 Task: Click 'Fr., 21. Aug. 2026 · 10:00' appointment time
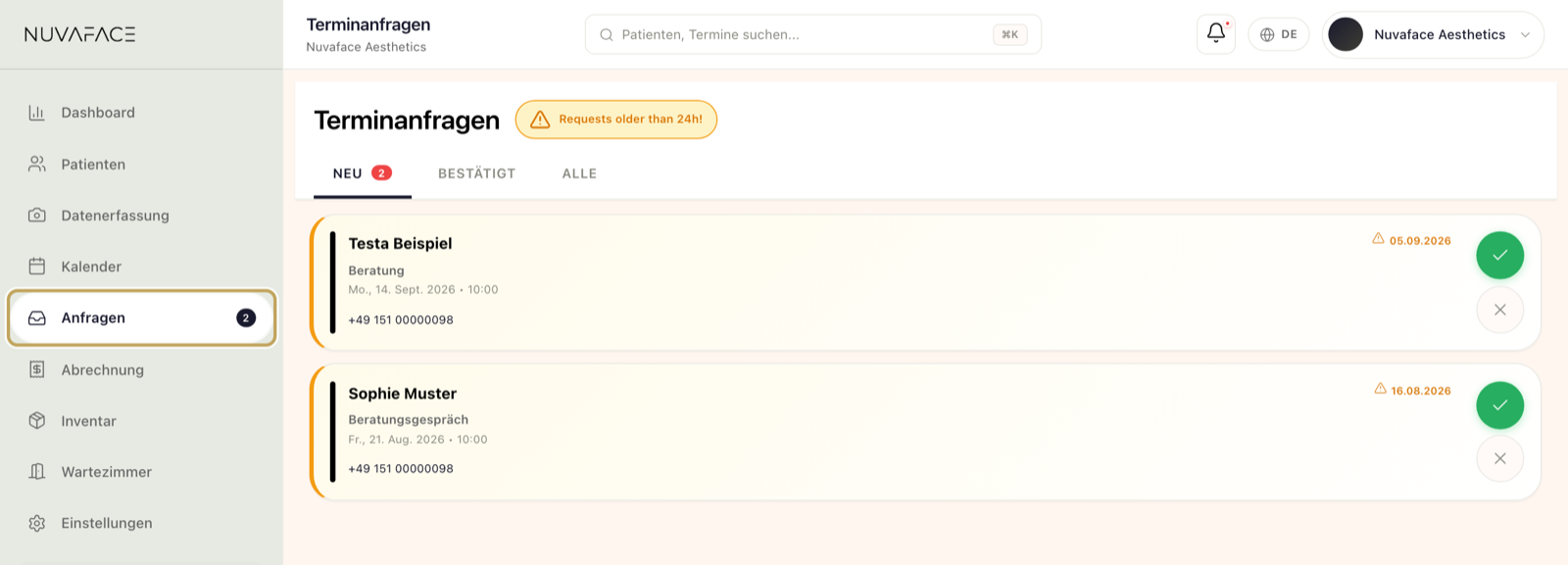(417, 440)
